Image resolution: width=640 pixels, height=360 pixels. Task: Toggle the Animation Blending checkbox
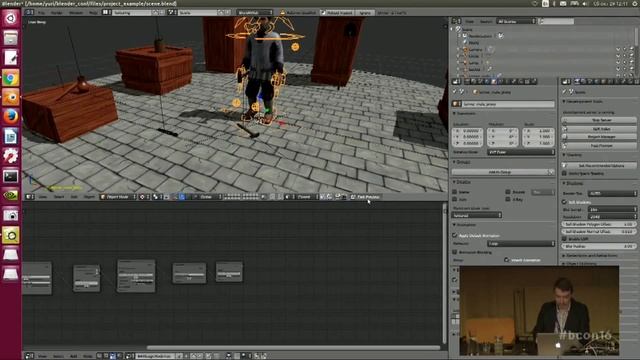click(x=455, y=252)
